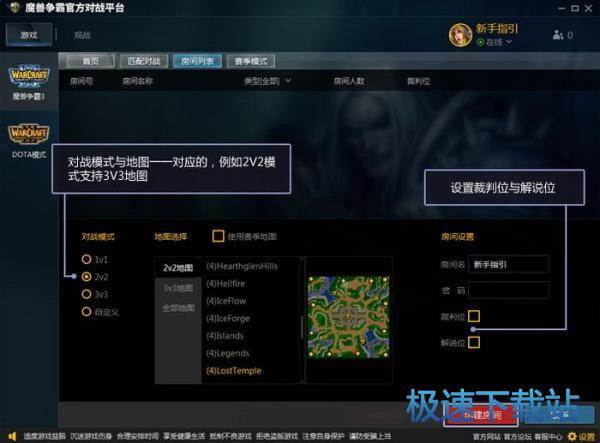Image resolution: width=600 pixels, height=443 pixels.
Task: Sort by 房间人数 column header
Action: tap(349, 81)
